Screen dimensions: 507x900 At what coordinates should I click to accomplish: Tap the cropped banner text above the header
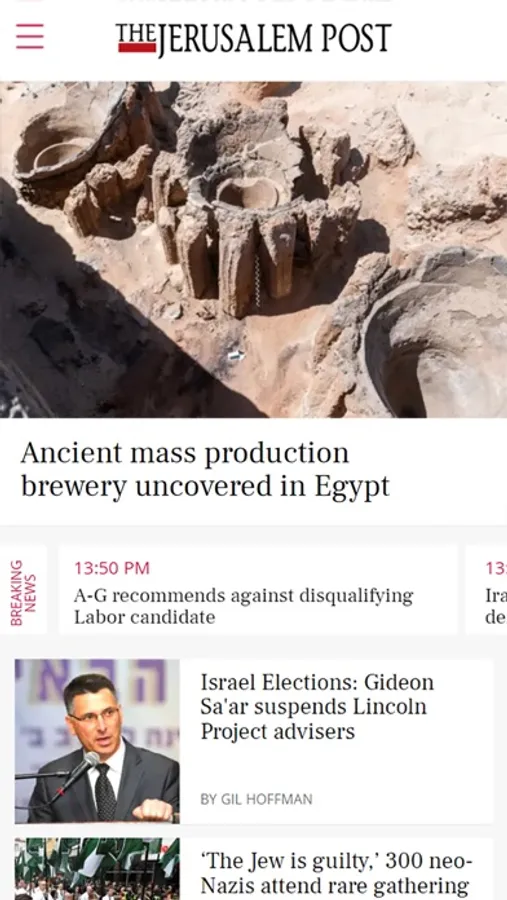click(x=253, y=2)
